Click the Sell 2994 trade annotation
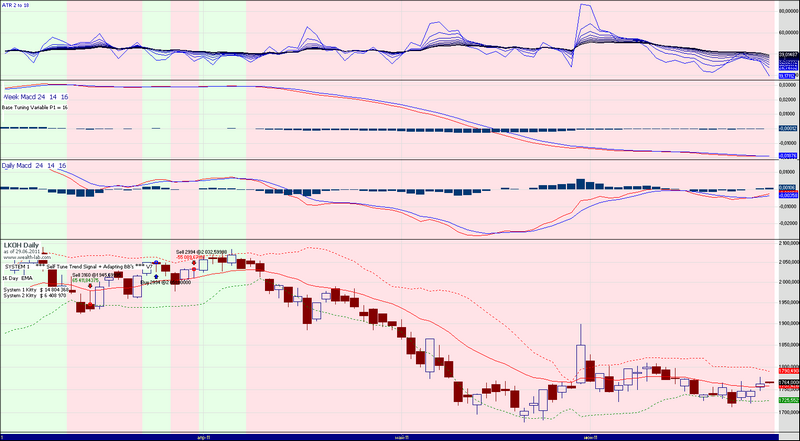 pos(201,252)
